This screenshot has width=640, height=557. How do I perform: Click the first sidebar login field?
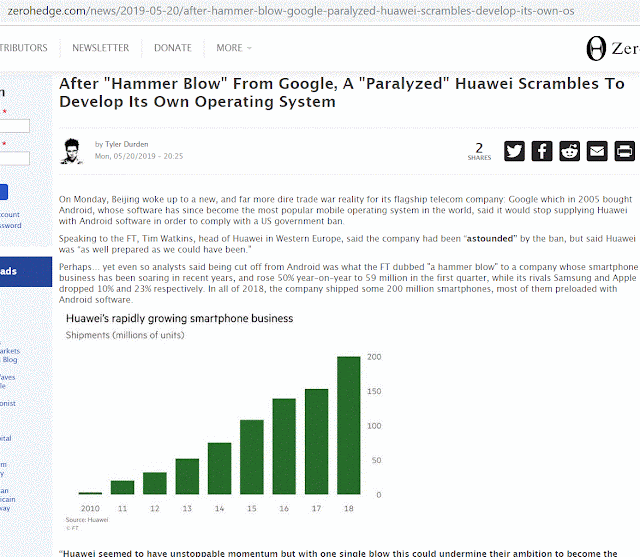(15, 126)
